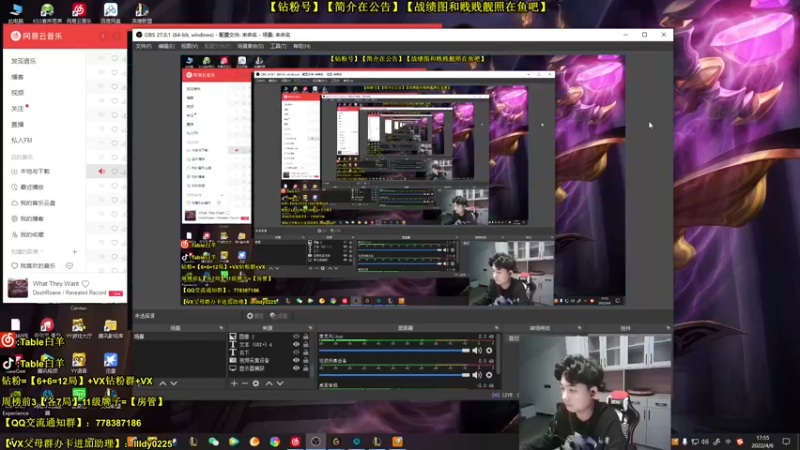This screenshot has height=450, width=800.
Task: Move scene up in scenes toolbar
Action: [163, 383]
